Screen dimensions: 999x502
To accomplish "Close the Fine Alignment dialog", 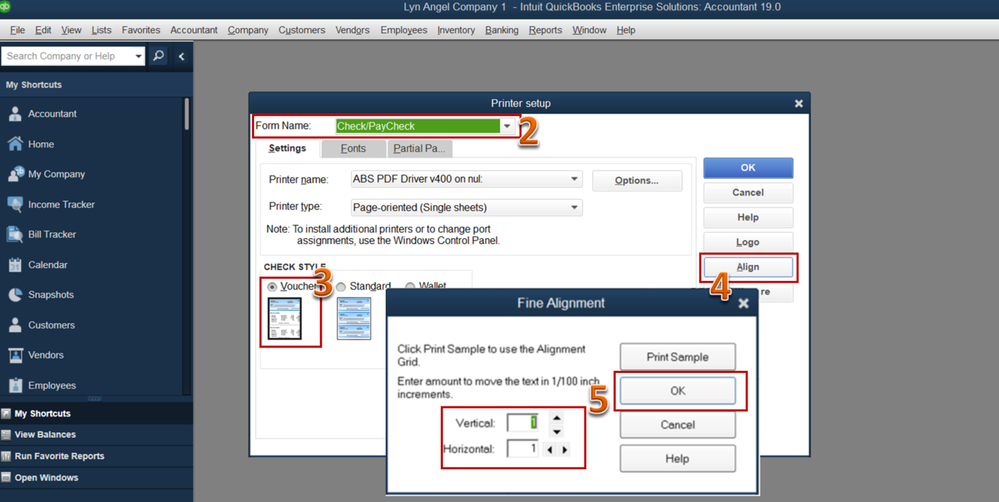I will click(x=743, y=304).
